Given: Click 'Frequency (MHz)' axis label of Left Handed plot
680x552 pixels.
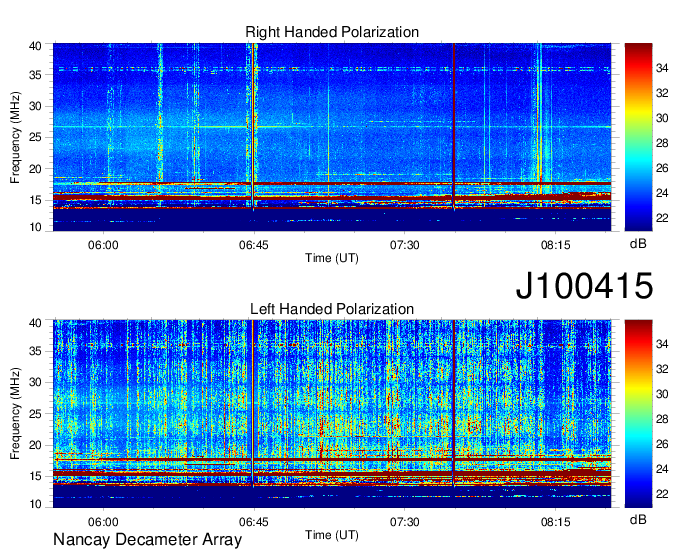Looking at the screenshot, I should pos(15,414).
